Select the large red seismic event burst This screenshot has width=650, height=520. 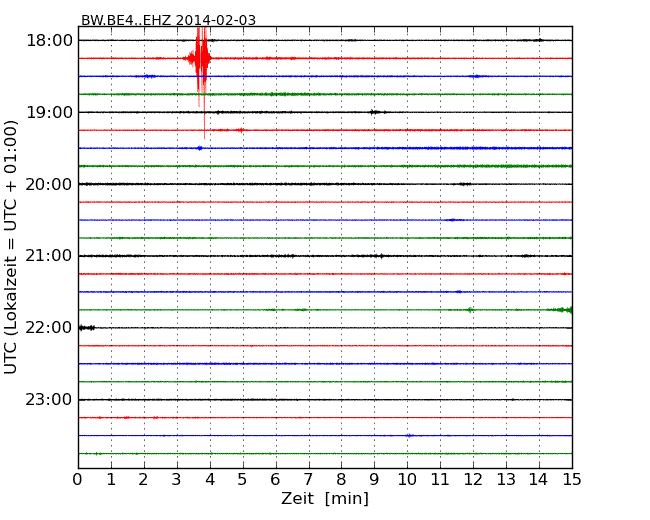coord(201,59)
